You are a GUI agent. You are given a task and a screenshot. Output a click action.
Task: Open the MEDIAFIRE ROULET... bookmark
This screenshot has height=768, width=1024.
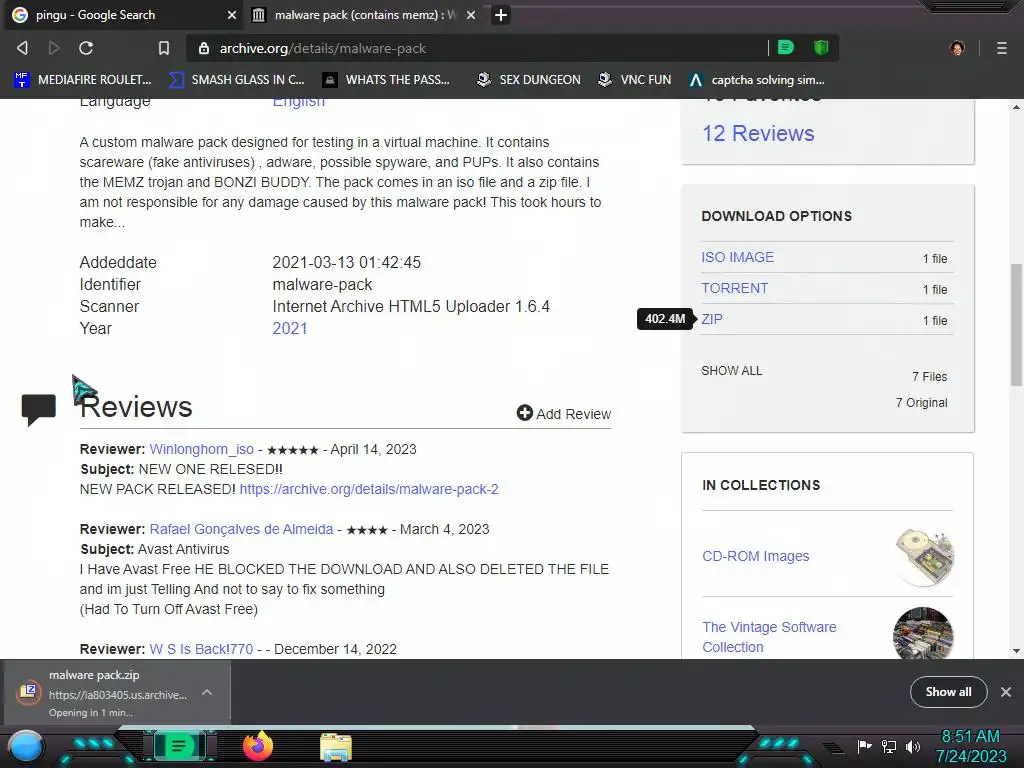tap(83, 80)
